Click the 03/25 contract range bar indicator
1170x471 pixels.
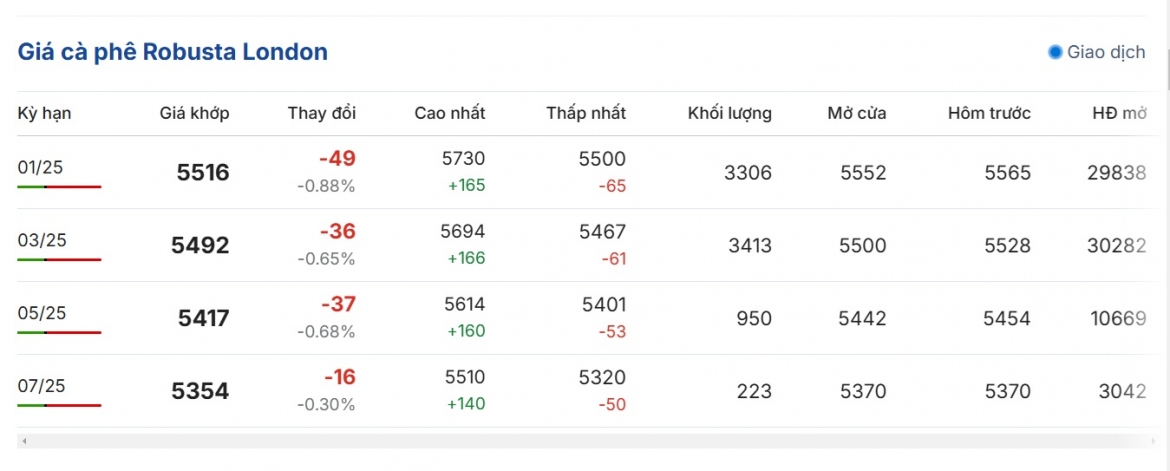pyautogui.click(x=60, y=260)
